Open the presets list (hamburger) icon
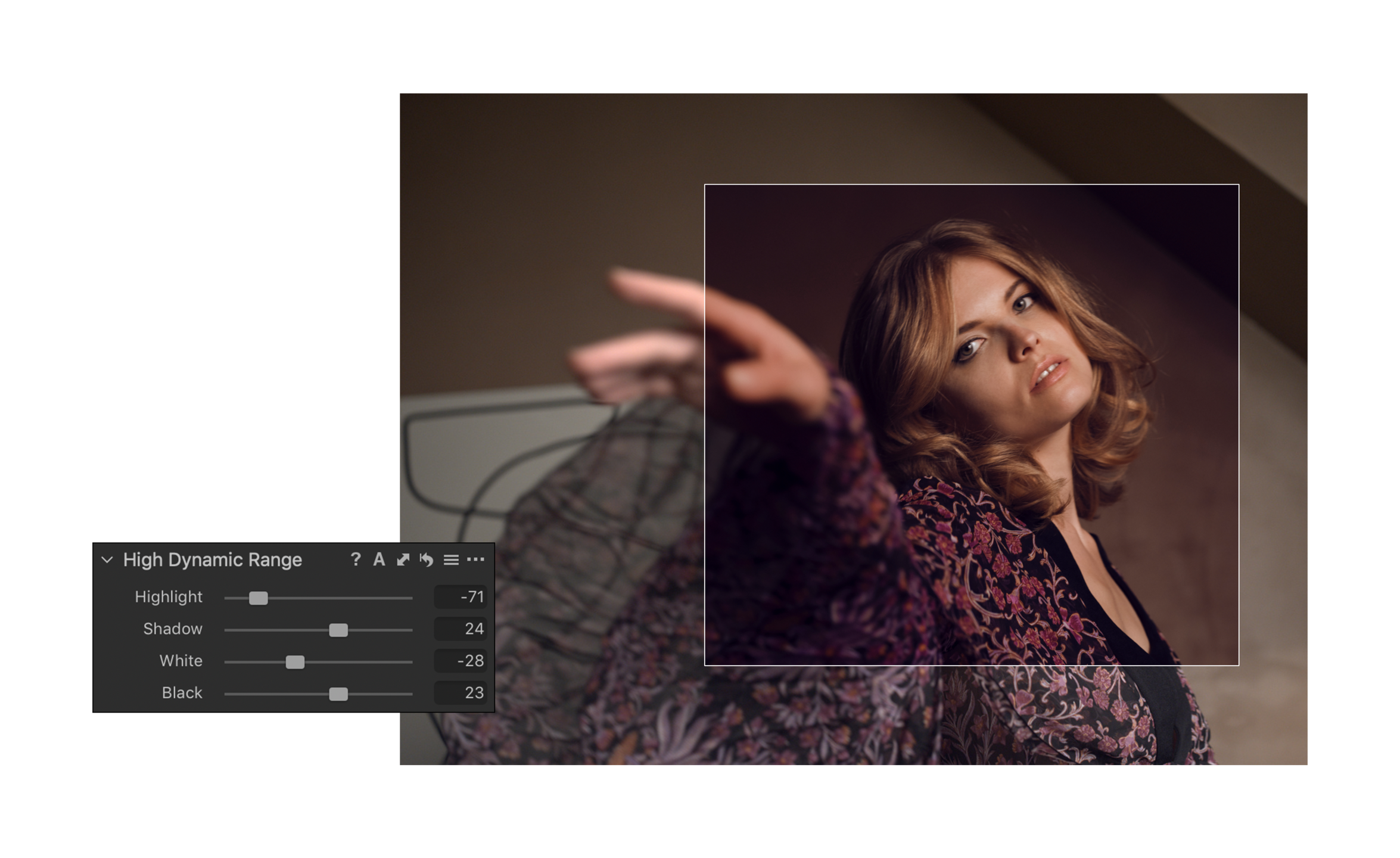The width and height of the screenshot is (1400, 858). click(451, 559)
